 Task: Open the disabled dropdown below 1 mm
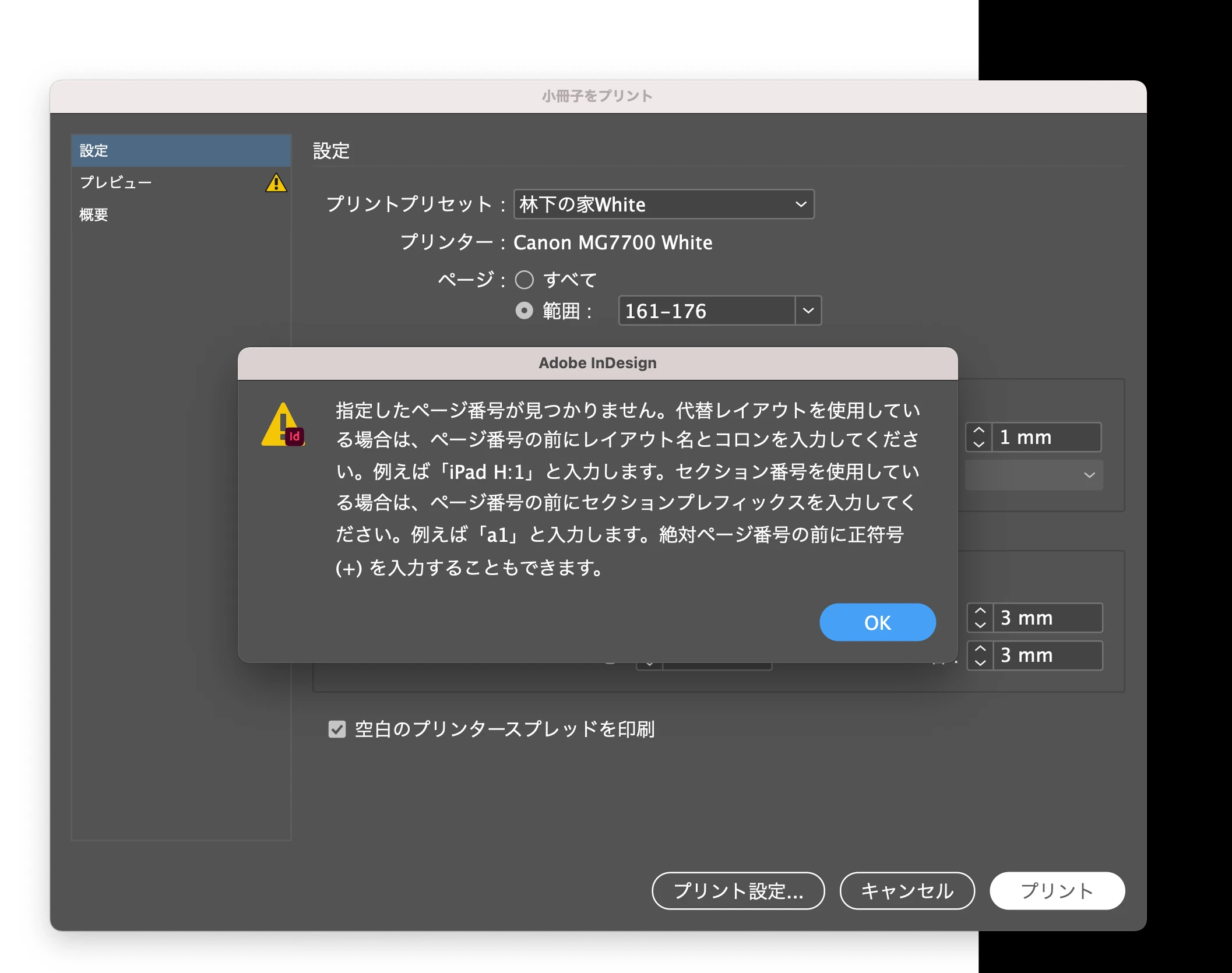(1033, 475)
